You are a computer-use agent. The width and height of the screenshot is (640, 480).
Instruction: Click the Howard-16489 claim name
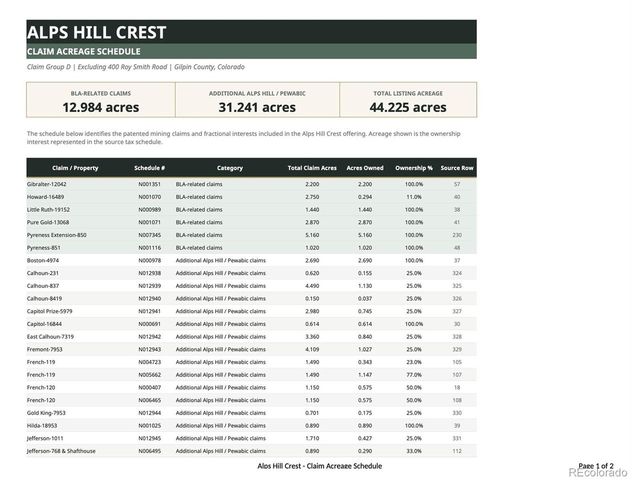click(45, 197)
